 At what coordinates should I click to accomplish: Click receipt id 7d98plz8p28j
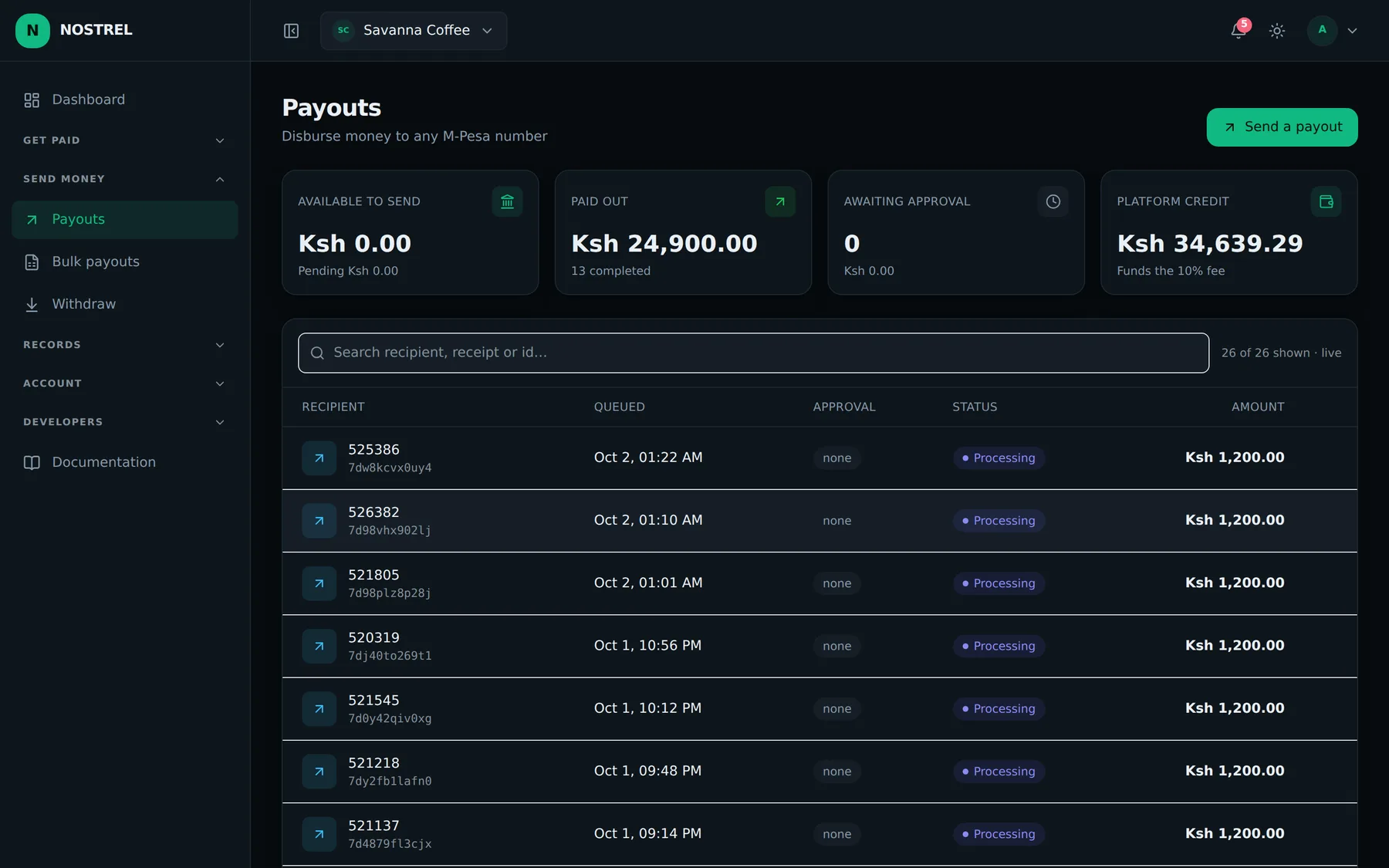pos(390,593)
